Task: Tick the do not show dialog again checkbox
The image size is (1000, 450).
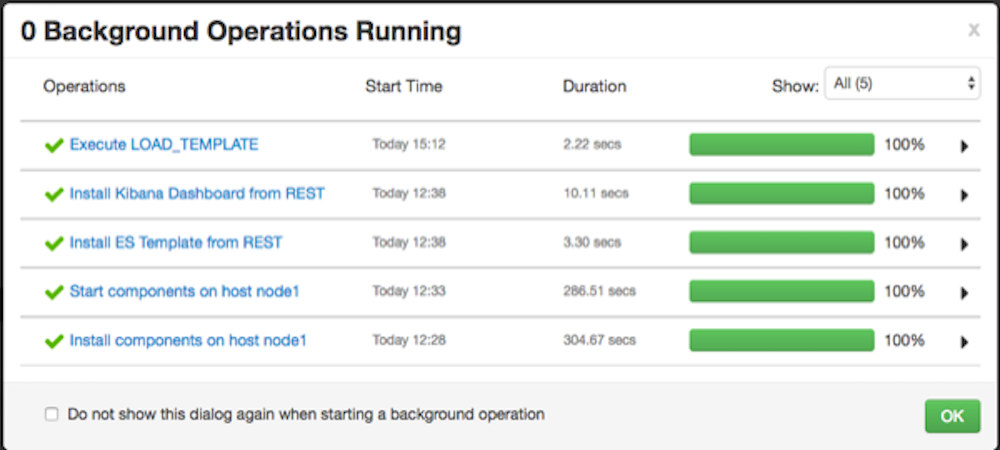Action: [x=52, y=414]
